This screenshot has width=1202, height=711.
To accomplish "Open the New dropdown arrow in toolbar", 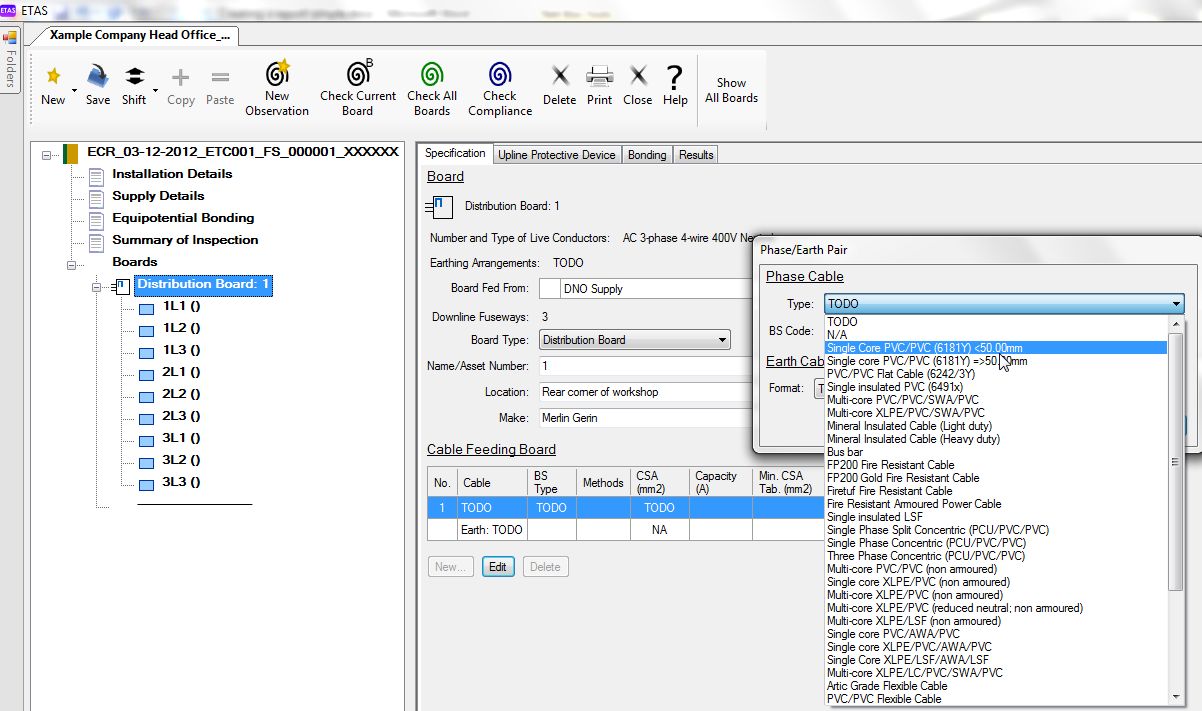I will [75, 90].
